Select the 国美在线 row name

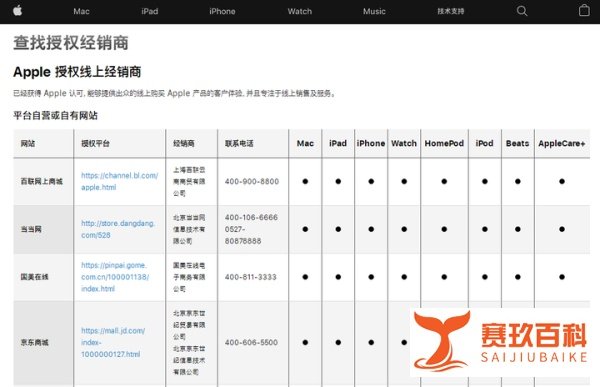[x=34, y=277]
